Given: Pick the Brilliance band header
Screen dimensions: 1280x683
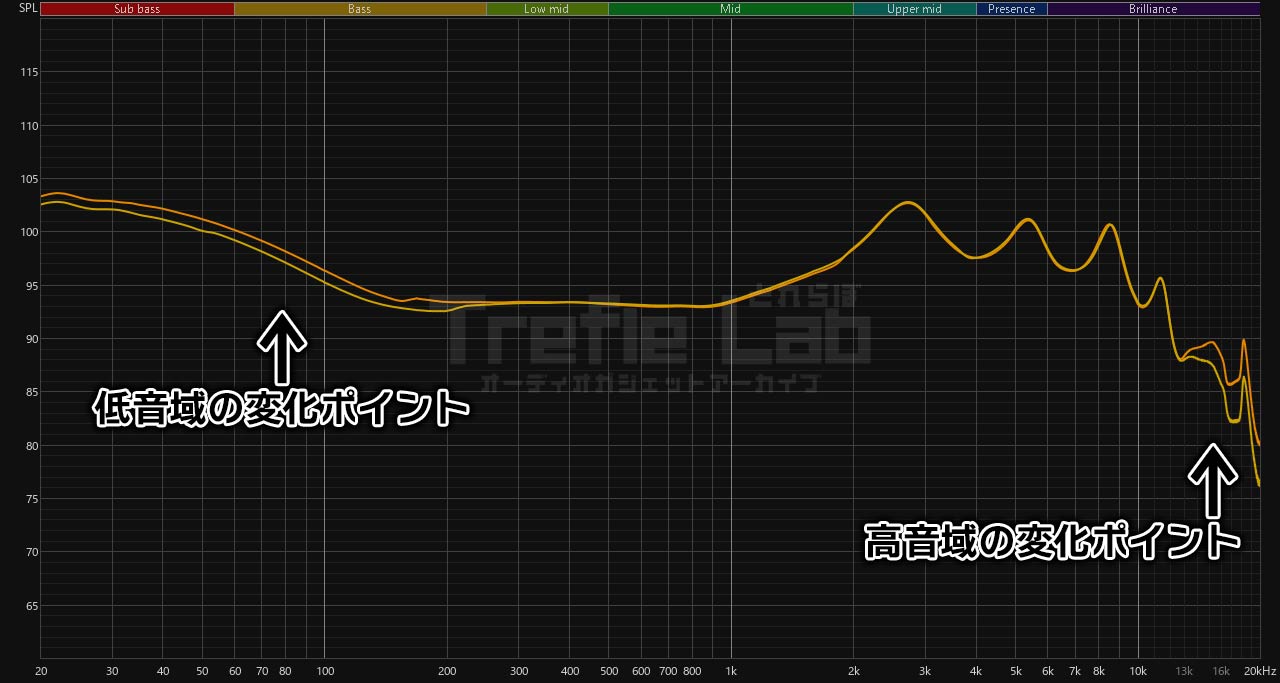Looking at the screenshot, I should tap(1153, 9).
